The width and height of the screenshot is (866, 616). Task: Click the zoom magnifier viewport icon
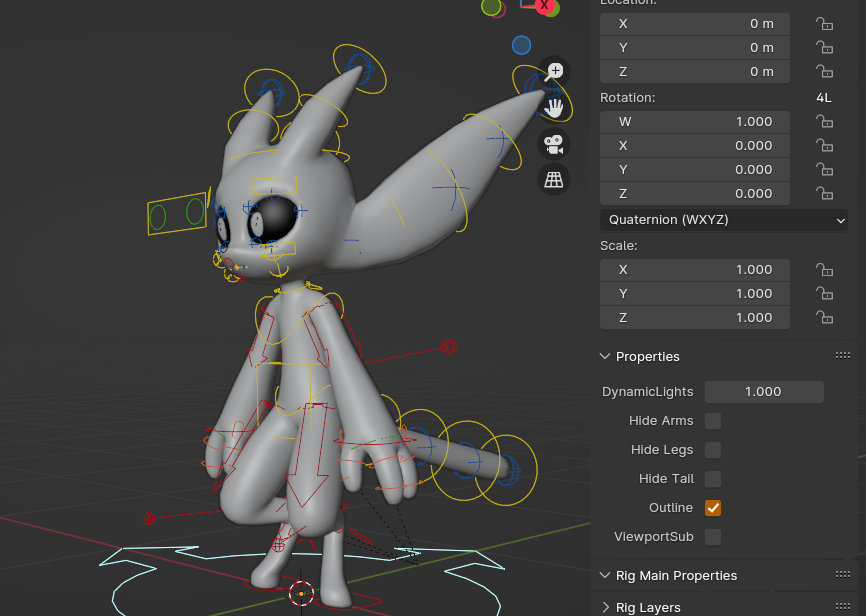pyautogui.click(x=553, y=72)
